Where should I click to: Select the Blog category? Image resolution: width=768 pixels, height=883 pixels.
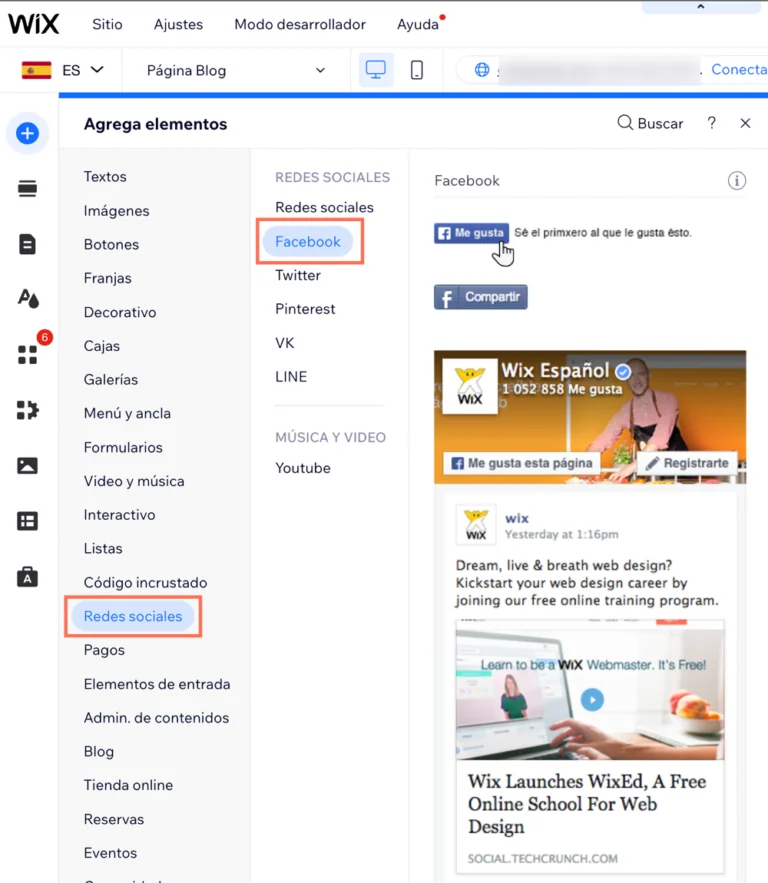coord(99,751)
